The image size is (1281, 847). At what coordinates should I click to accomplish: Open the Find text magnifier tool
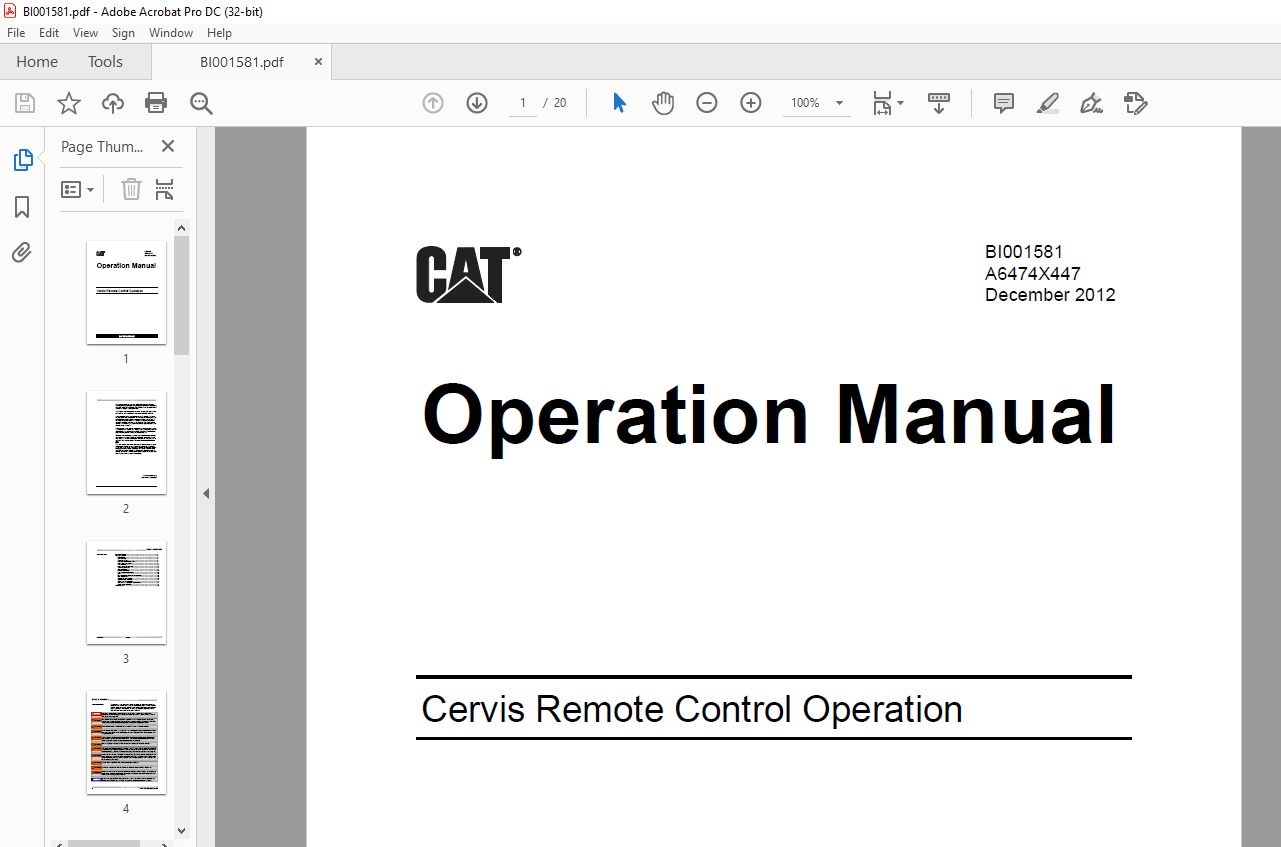pyautogui.click(x=201, y=103)
